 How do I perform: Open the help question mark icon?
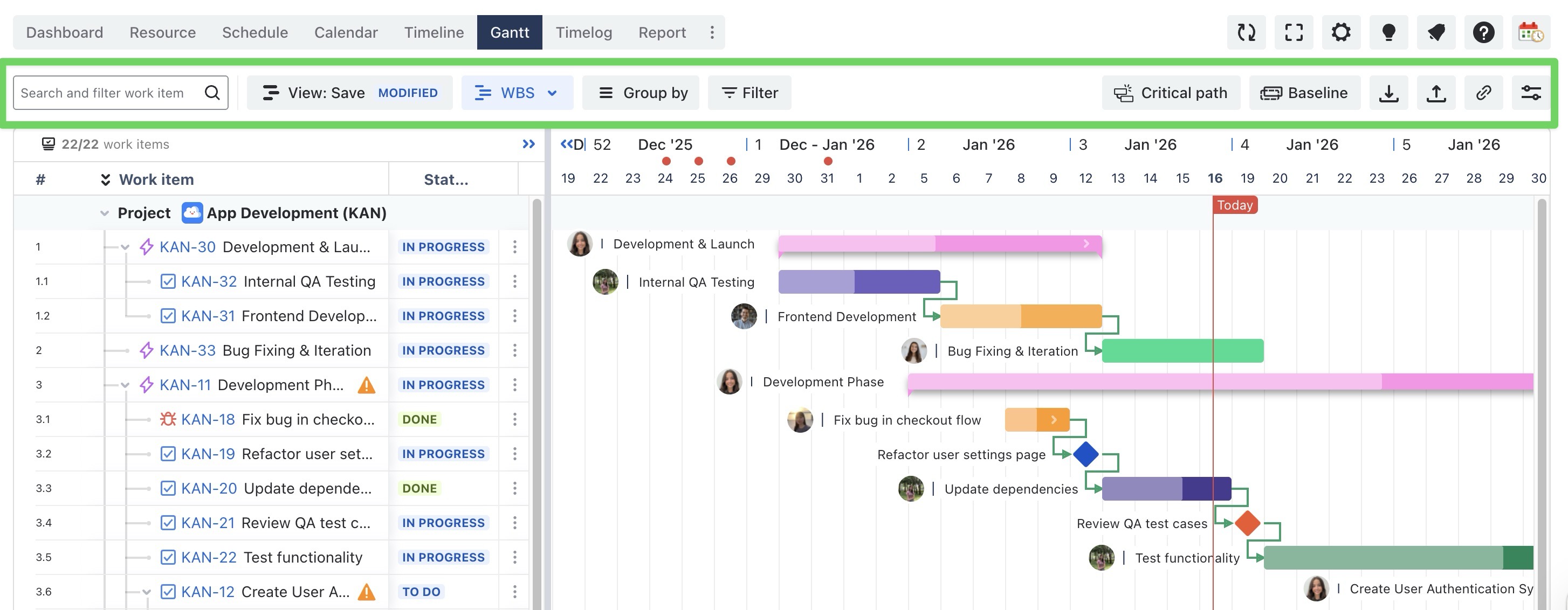[x=1483, y=32]
